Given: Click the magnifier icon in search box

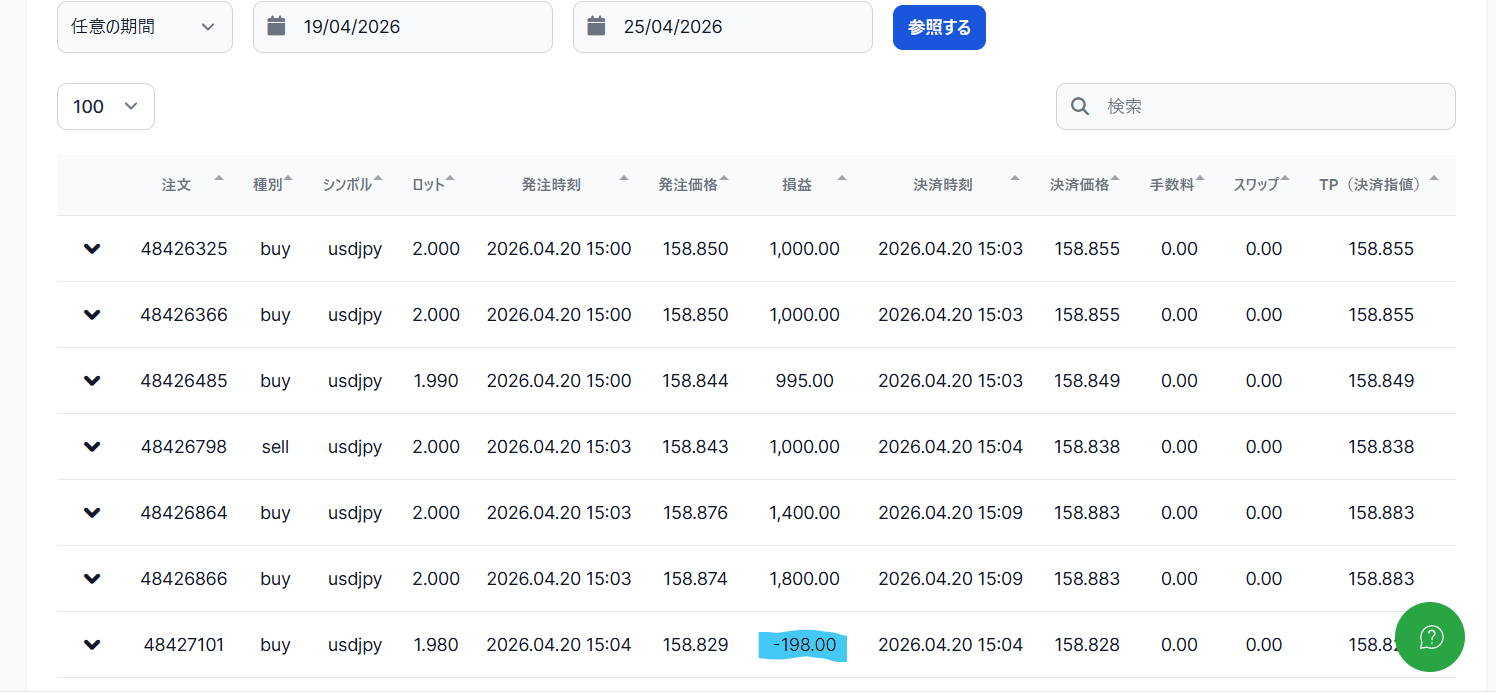Looking at the screenshot, I should pos(1080,106).
